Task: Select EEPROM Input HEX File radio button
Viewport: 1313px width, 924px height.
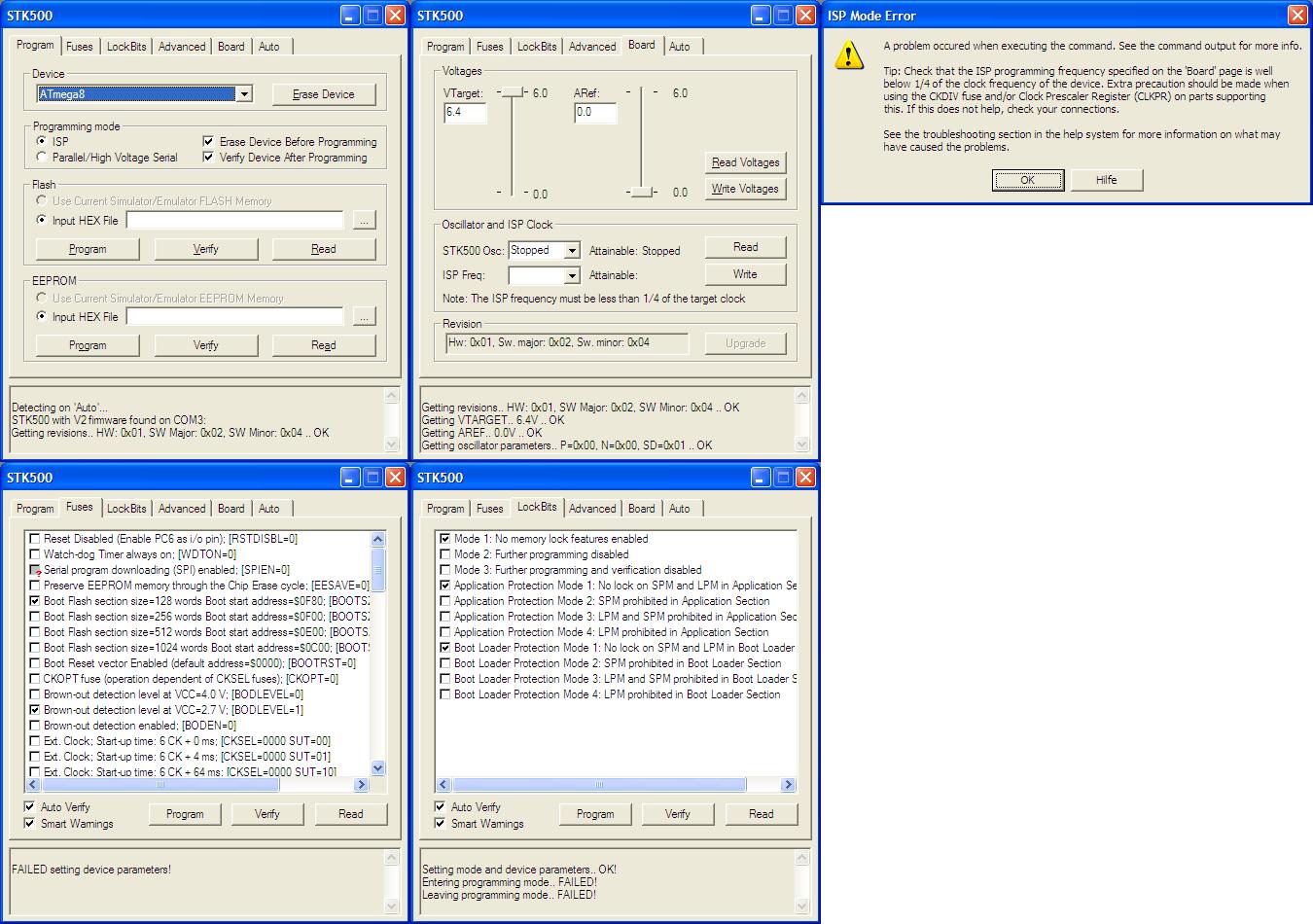Action: (x=41, y=316)
